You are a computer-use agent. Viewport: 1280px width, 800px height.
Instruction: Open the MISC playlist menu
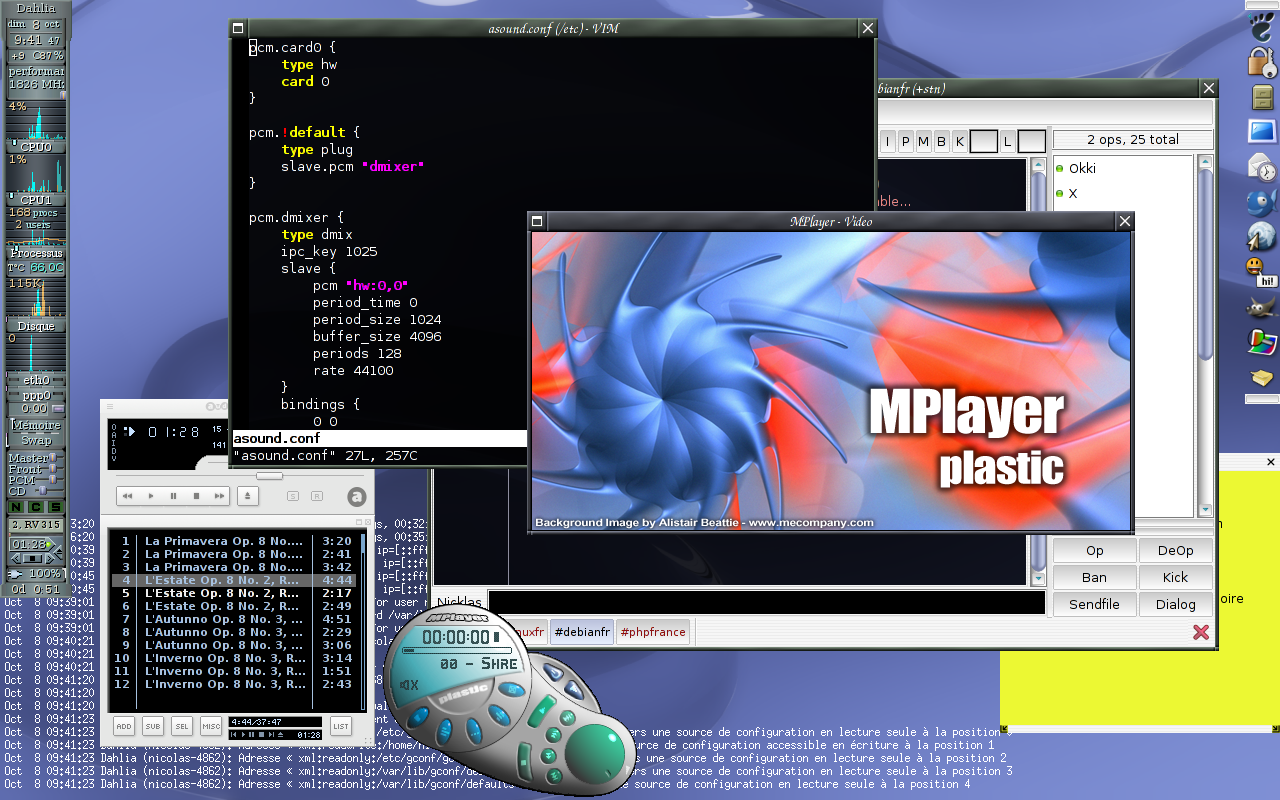click(211, 726)
